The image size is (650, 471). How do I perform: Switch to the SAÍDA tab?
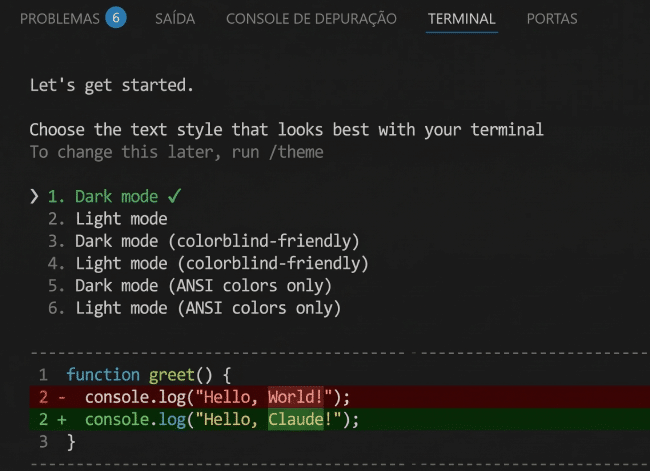point(175,19)
